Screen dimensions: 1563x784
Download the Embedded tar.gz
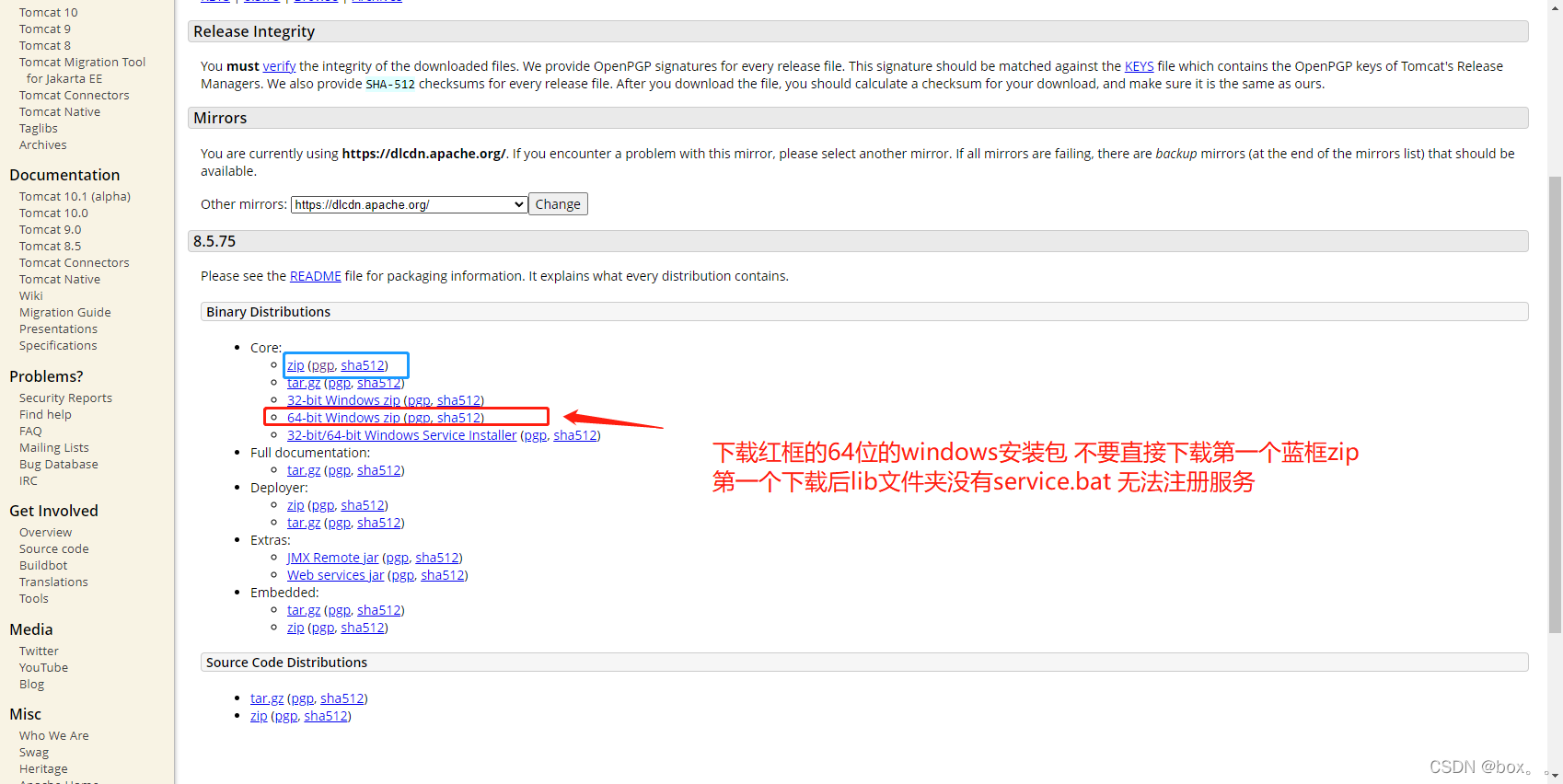[304, 610]
